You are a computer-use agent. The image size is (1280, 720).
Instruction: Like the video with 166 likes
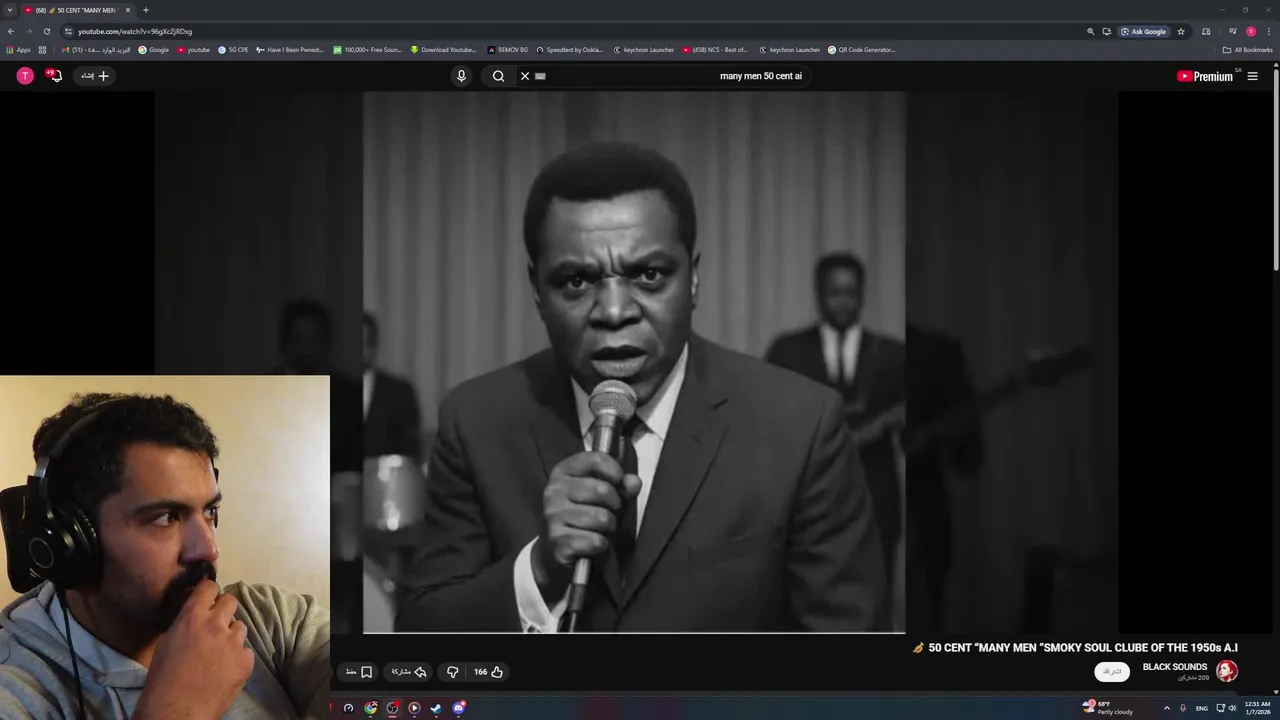pyautogui.click(x=489, y=672)
